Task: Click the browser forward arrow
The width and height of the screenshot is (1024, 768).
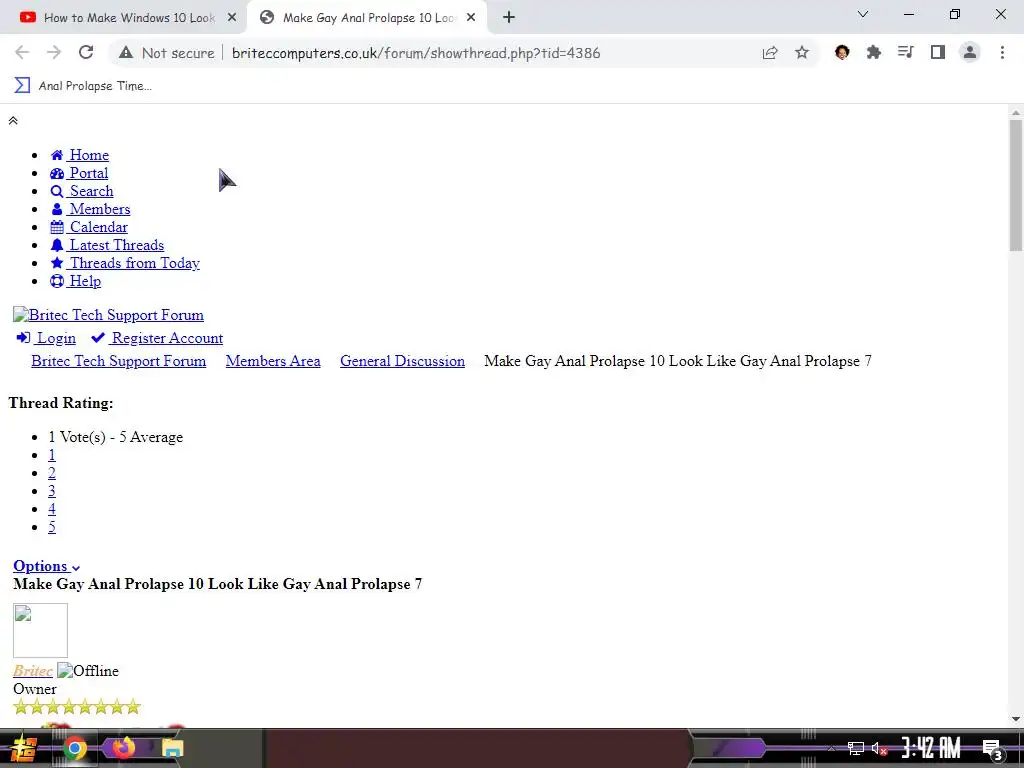Action: coord(54,53)
